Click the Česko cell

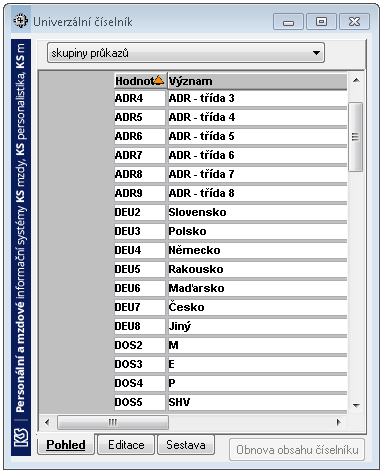[257, 307]
